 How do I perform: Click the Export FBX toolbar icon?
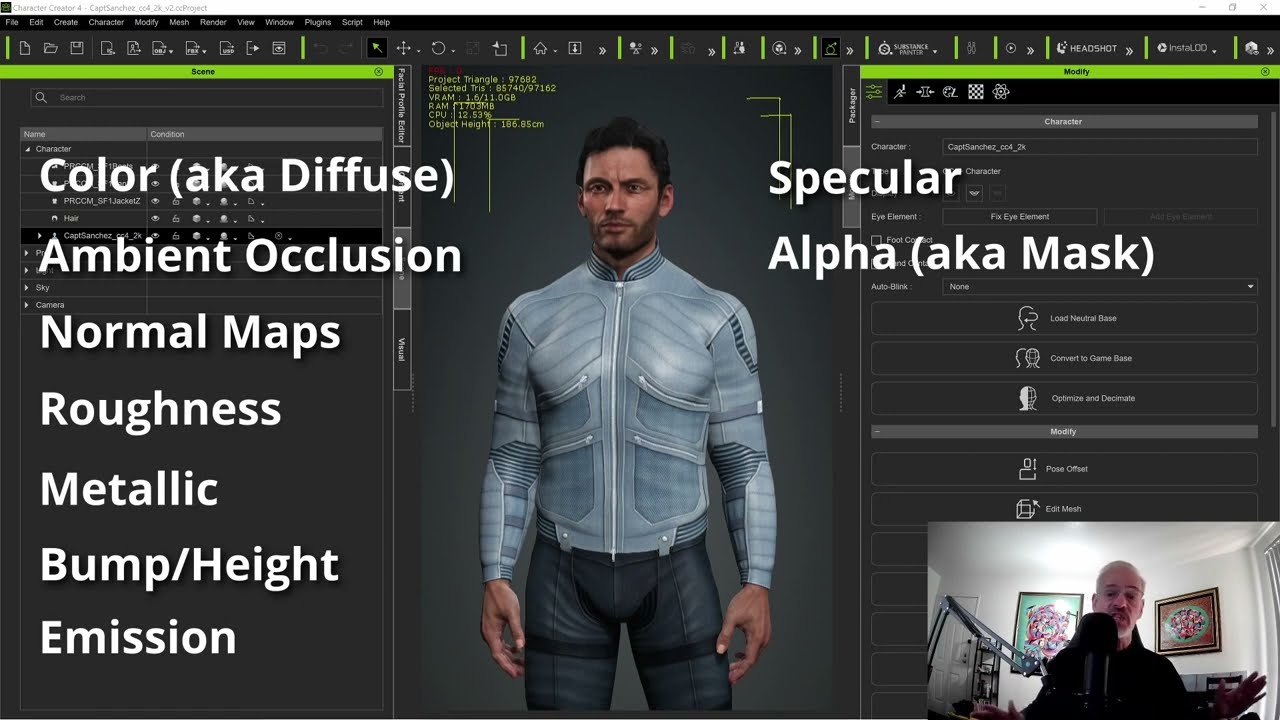194,48
